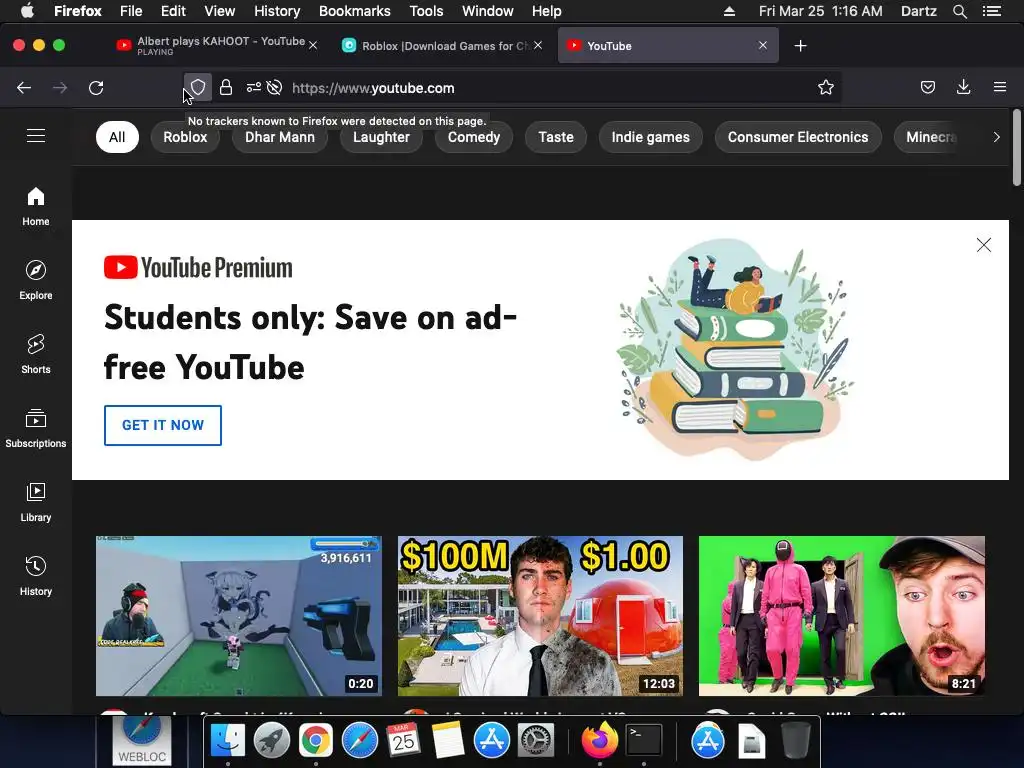The image size is (1024, 768).
Task: Open the tracking protection shield icon
Action: (198, 88)
